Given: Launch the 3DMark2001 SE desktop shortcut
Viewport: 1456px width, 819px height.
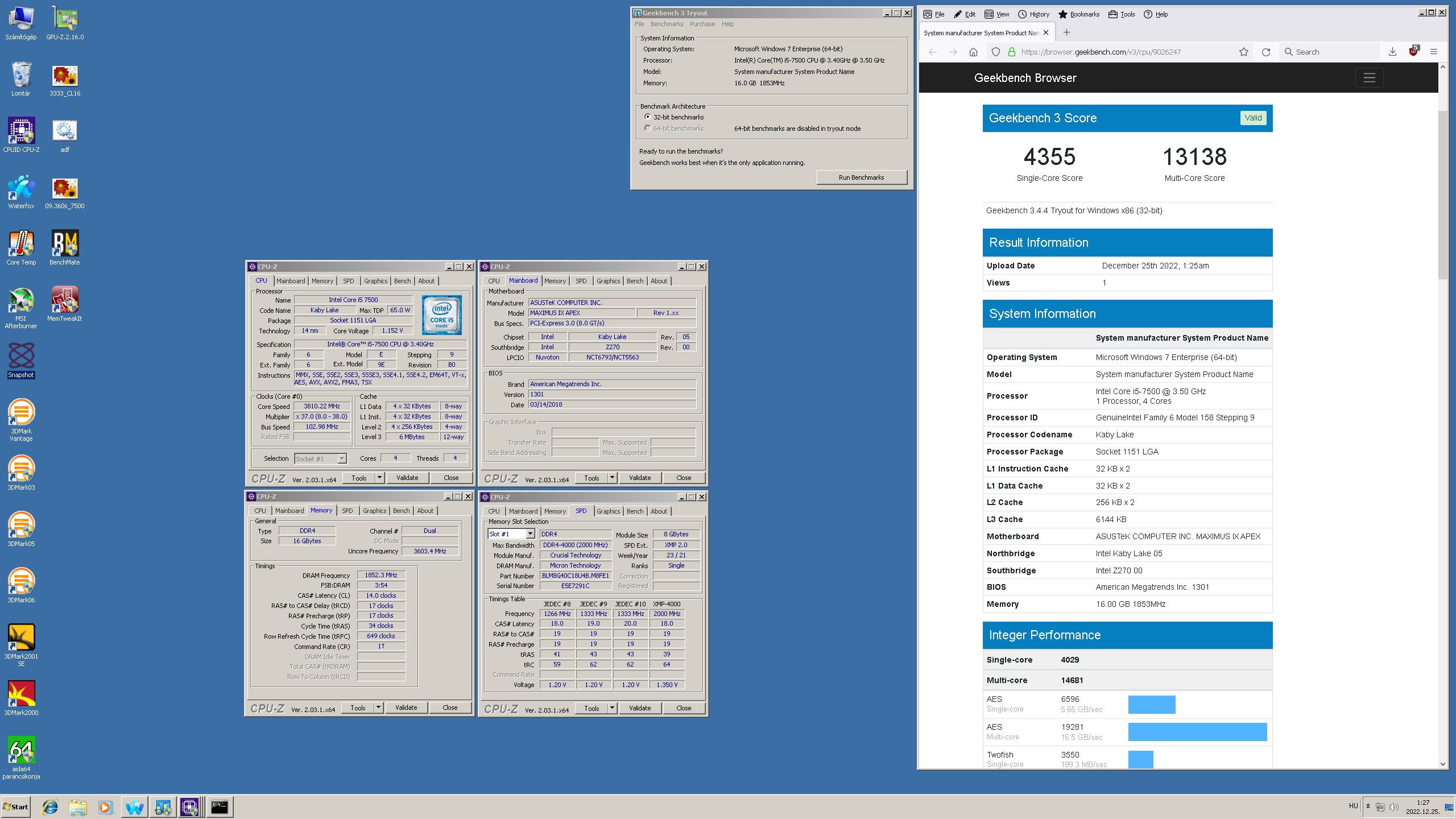Looking at the screenshot, I should point(21,646).
